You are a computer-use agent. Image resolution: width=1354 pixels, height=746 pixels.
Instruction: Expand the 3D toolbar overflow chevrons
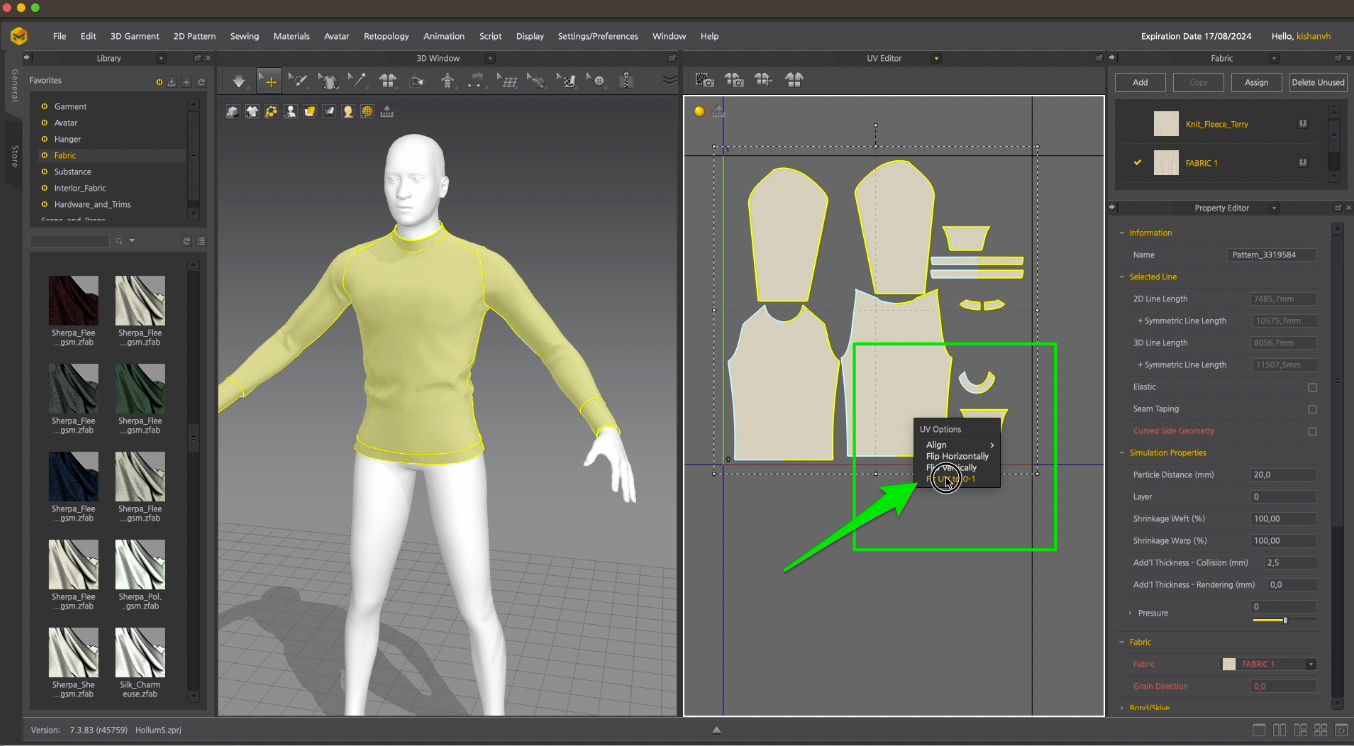click(x=669, y=80)
